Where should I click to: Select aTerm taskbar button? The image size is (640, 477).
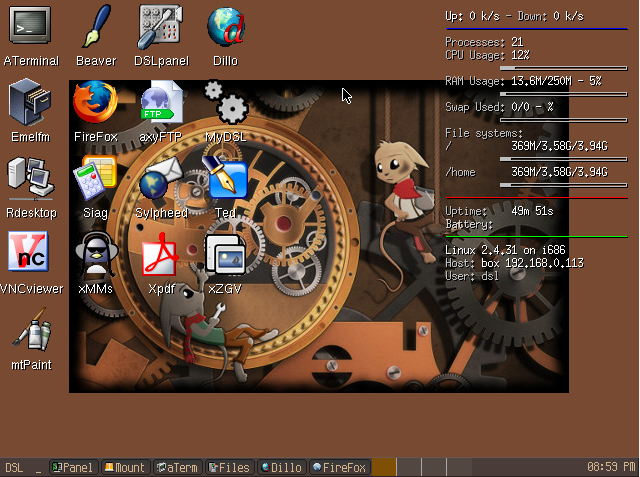(178, 468)
